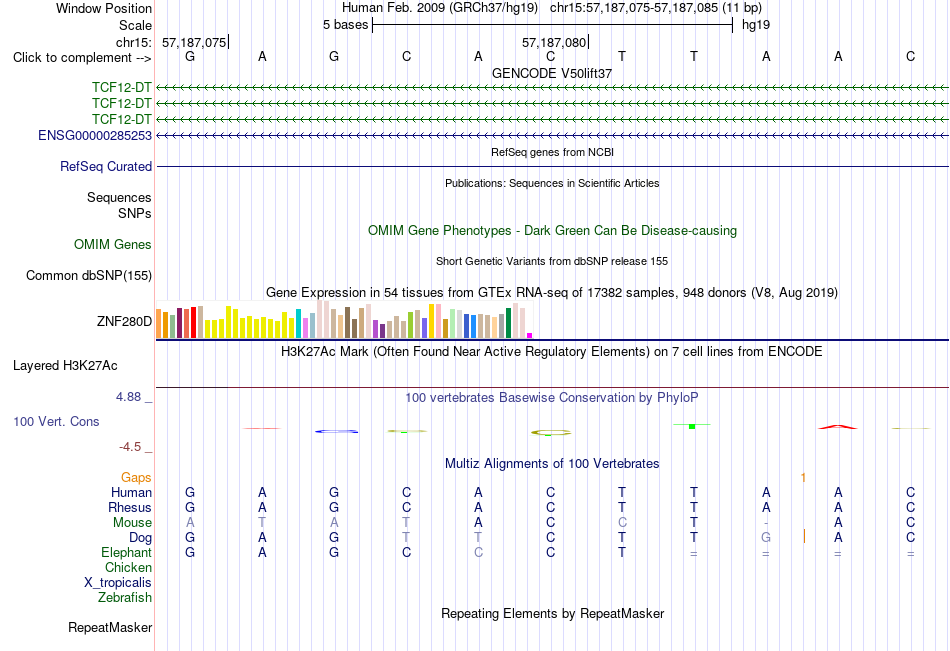Viewport: 950px width, 651px height.
Task: Select the Human alignment row label
Action: tap(131, 492)
